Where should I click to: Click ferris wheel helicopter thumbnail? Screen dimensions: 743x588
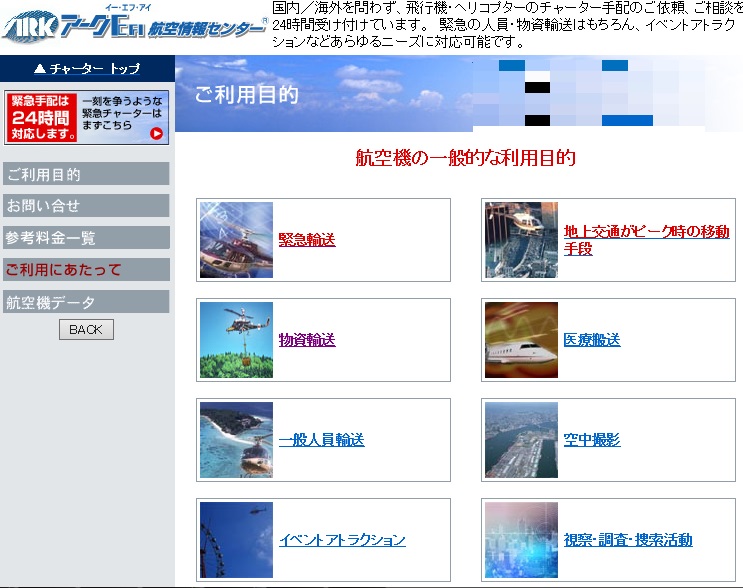click(x=236, y=540)
